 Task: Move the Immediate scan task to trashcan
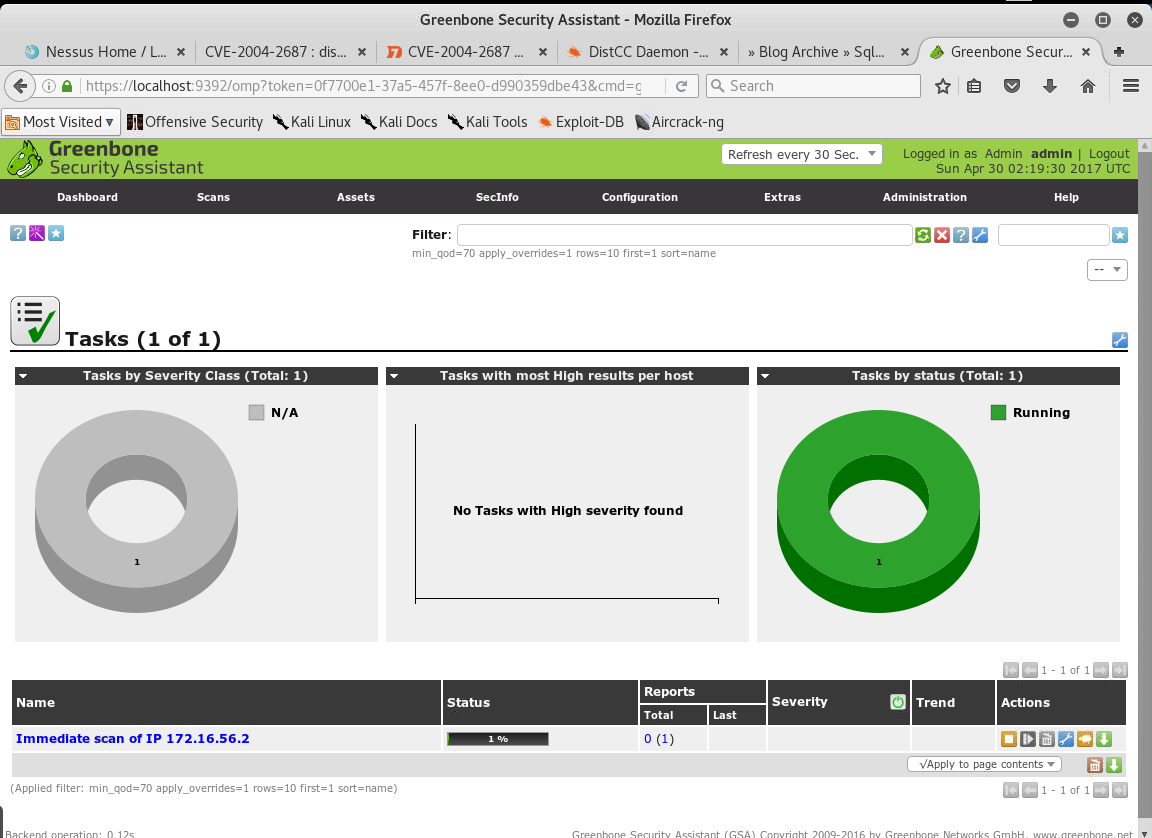(1047, 739)
